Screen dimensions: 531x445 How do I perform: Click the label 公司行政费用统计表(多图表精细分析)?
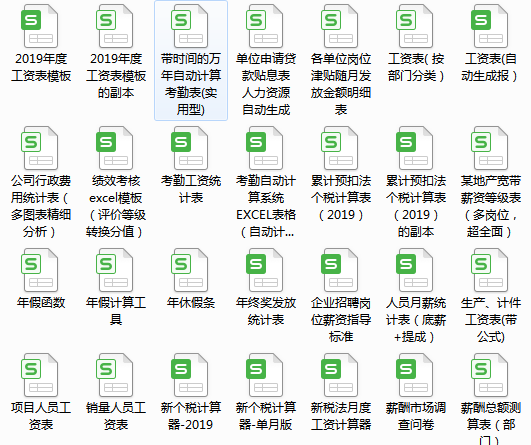click(41, 206)
